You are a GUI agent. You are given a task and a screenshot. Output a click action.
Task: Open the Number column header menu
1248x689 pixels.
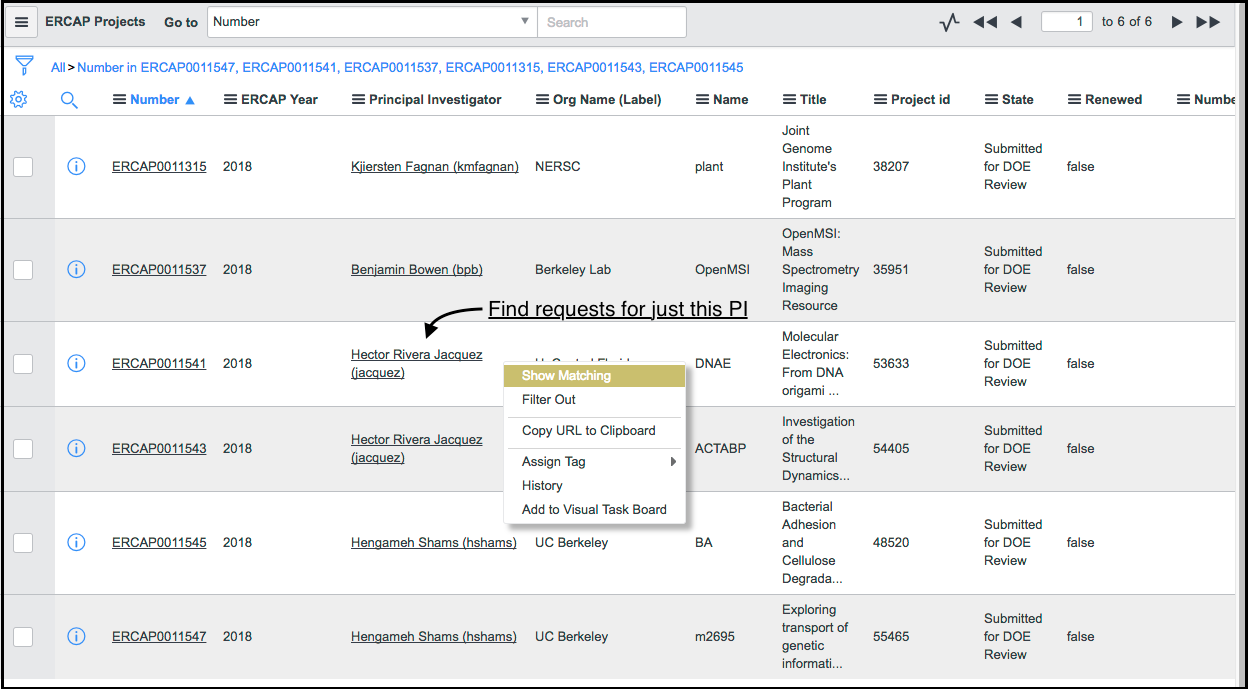[x=119, y=99]
